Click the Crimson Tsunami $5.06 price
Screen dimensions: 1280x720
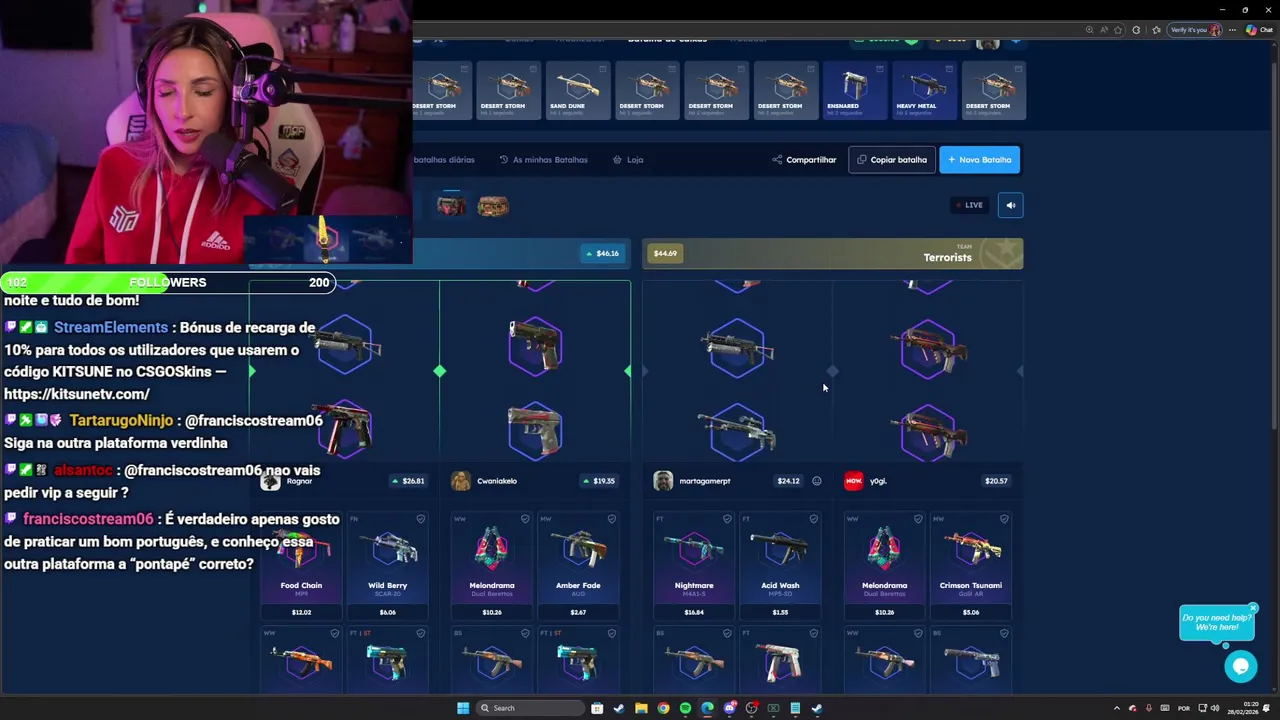click(x=971, y=612)
